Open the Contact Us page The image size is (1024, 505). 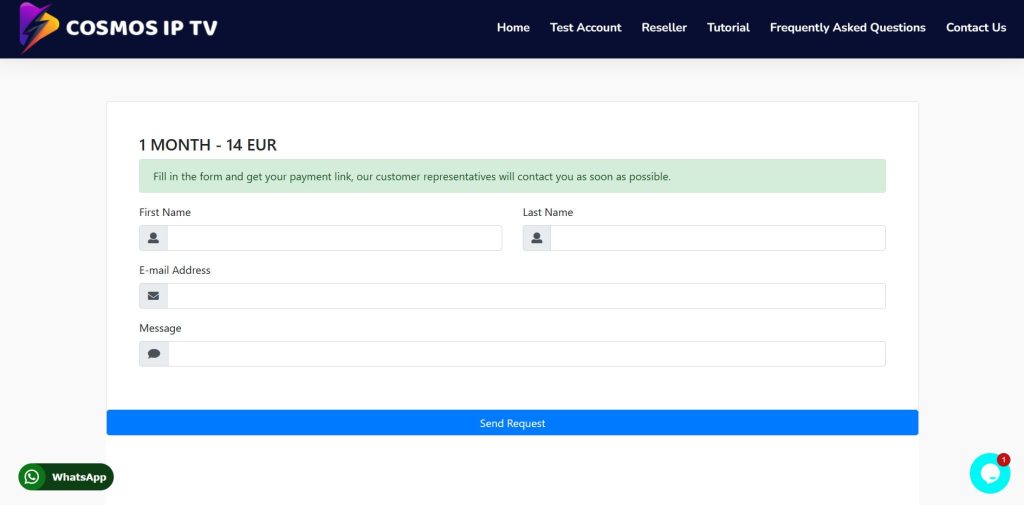[976, 27]
